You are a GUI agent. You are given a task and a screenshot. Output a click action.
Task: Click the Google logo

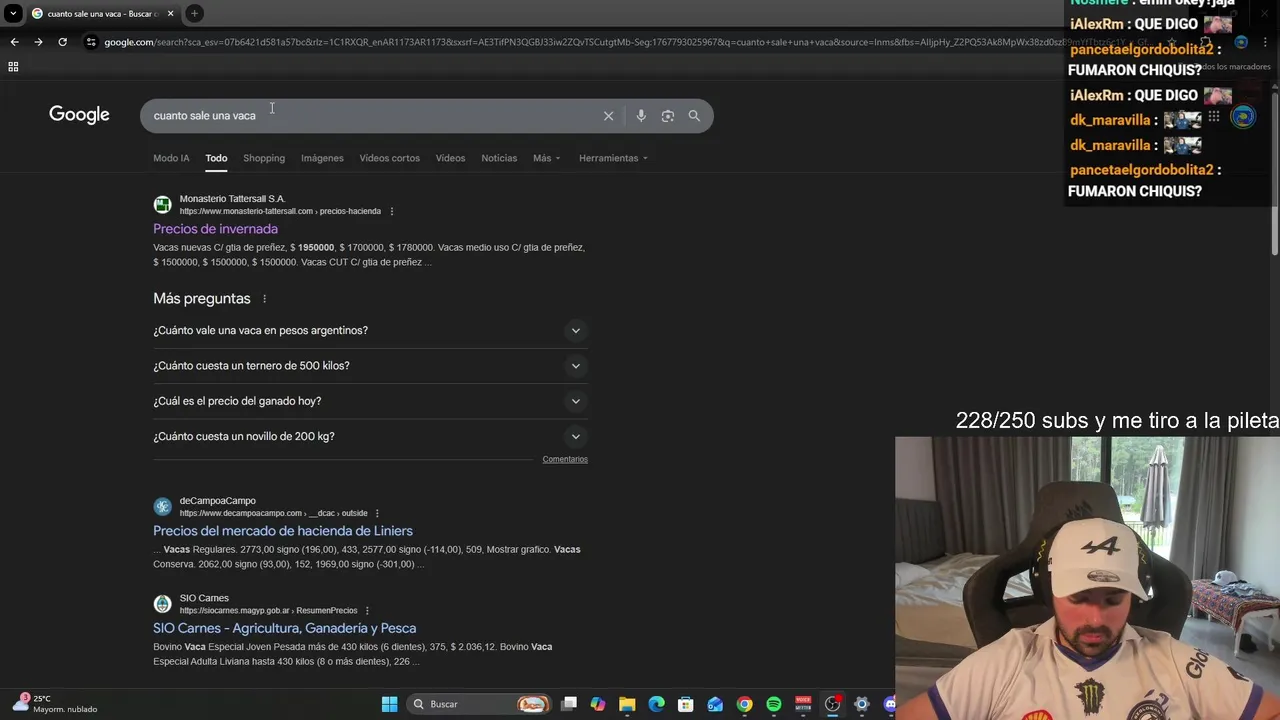[79, 115]
